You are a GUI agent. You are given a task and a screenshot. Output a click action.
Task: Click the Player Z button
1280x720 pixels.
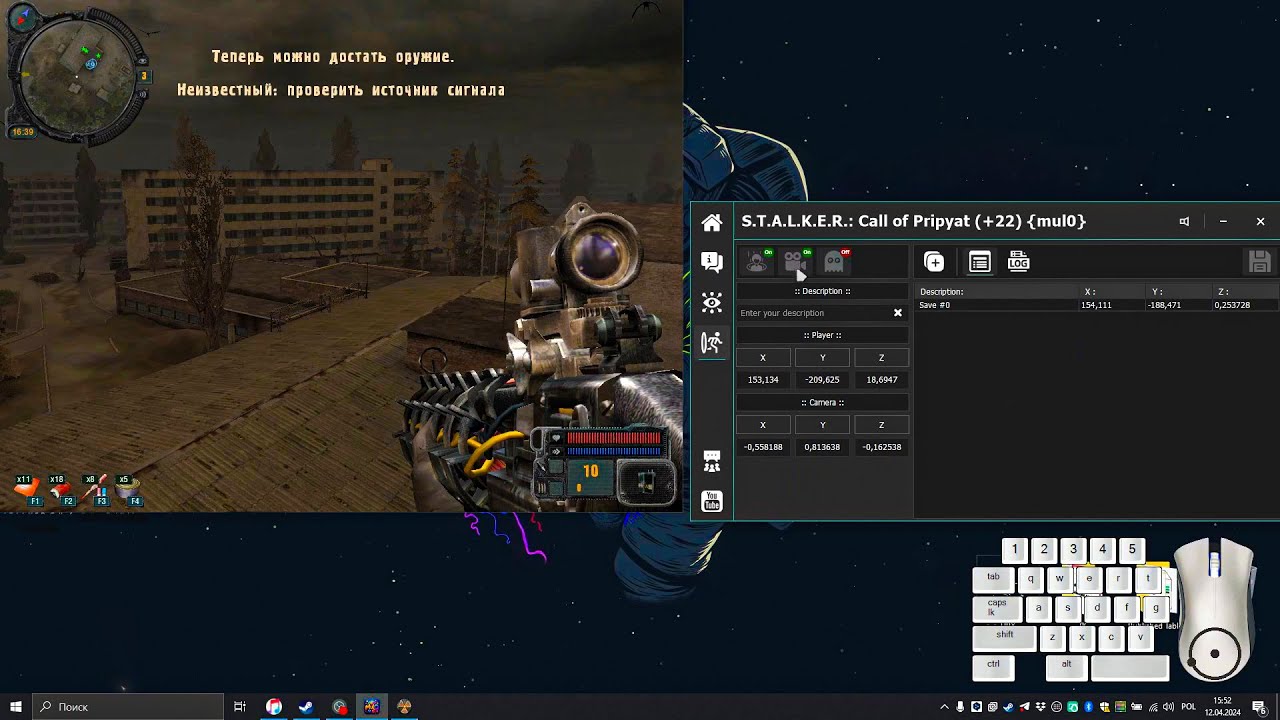tap(881, 358)
